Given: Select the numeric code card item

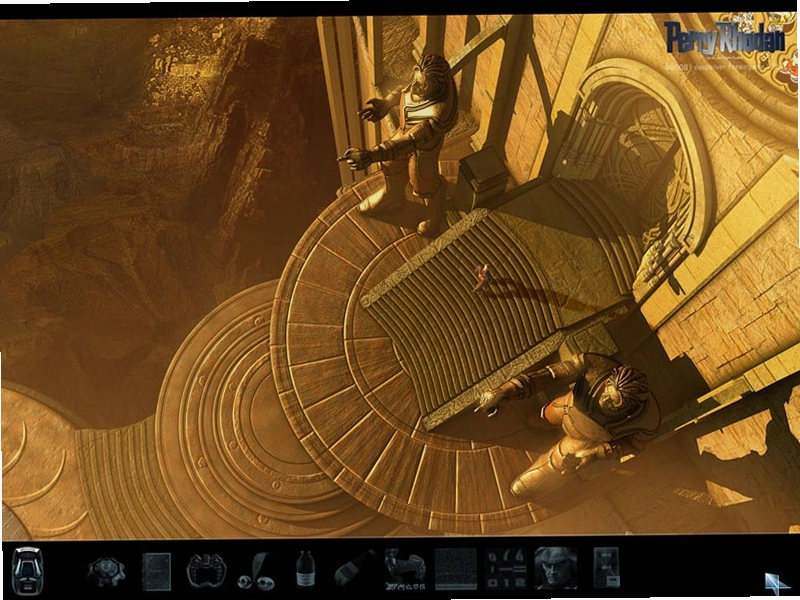Looking at the screenshot, I should pos(506,568).
